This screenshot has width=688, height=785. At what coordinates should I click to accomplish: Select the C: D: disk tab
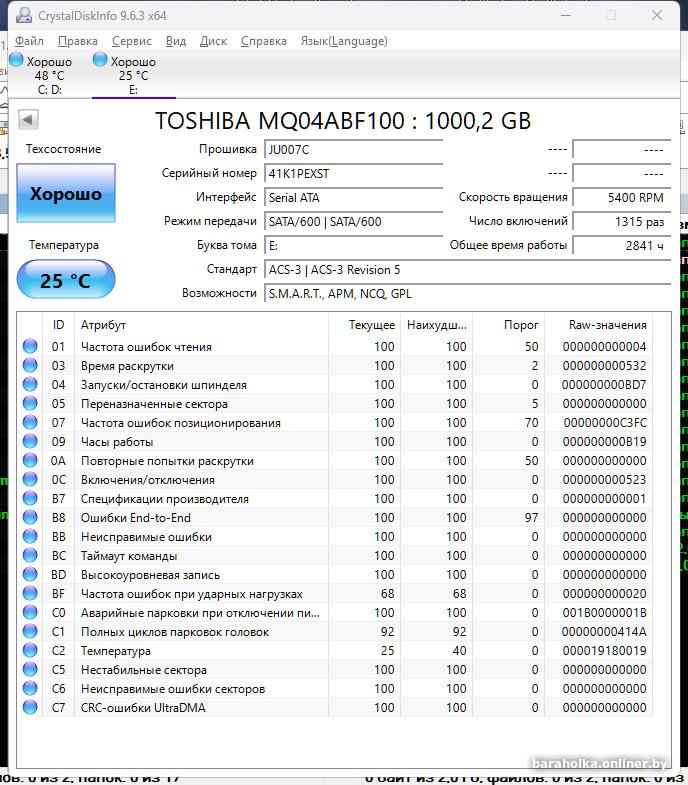click(x=49, y=75)
